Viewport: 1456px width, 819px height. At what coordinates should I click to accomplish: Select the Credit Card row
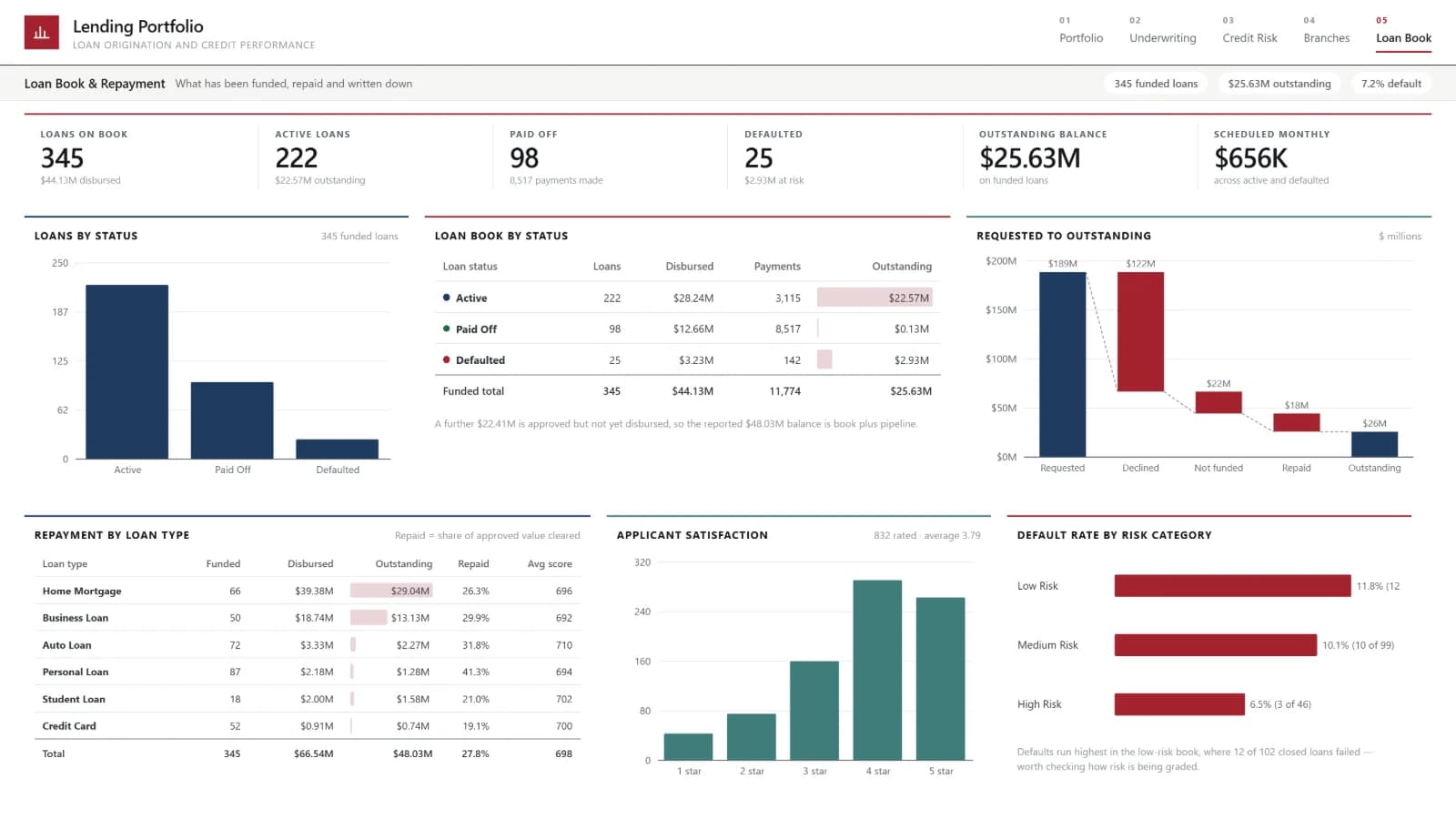point(308,726)
